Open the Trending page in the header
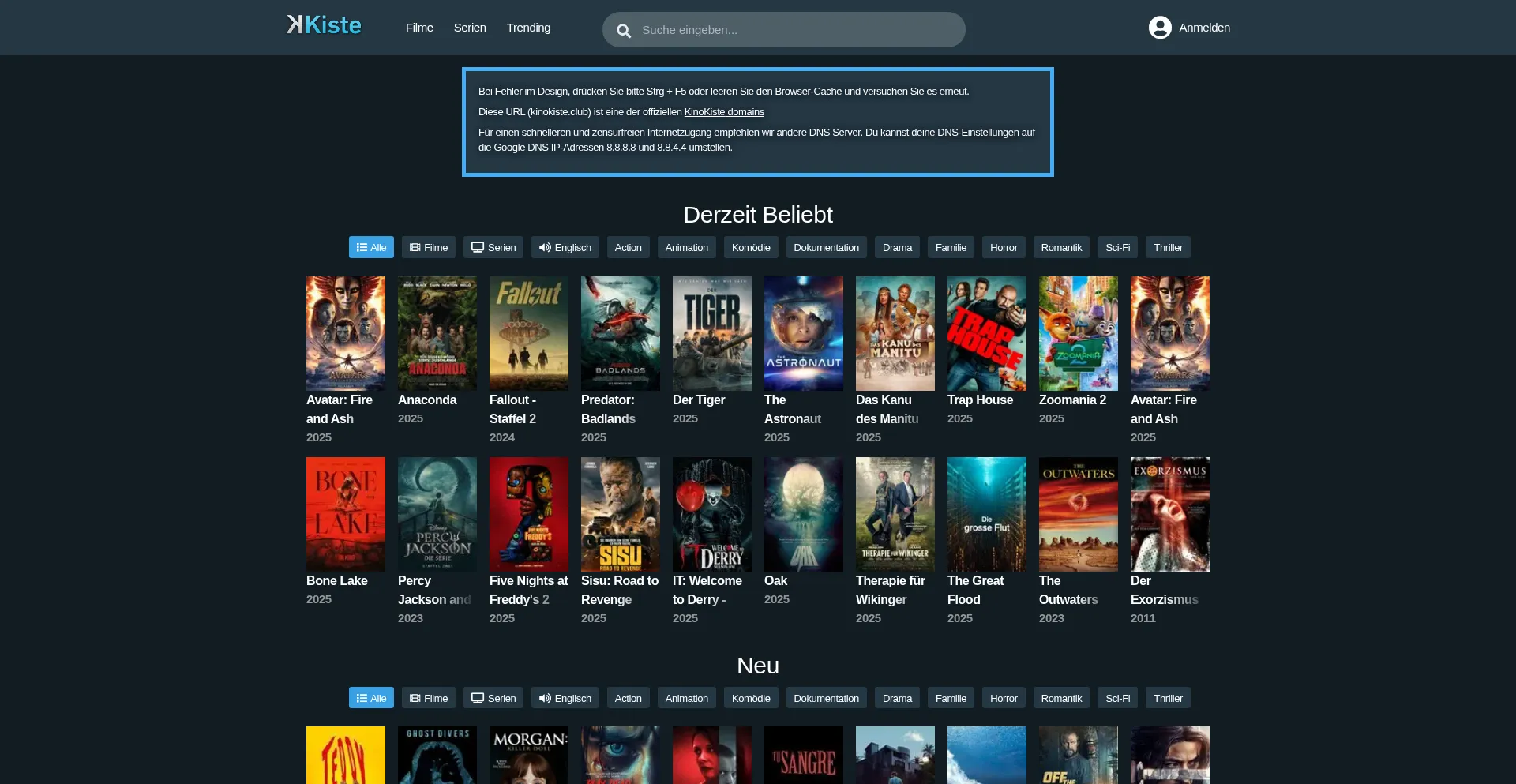Image resolution: width=1516 pixels, height=784 pixels. (528, 28)
